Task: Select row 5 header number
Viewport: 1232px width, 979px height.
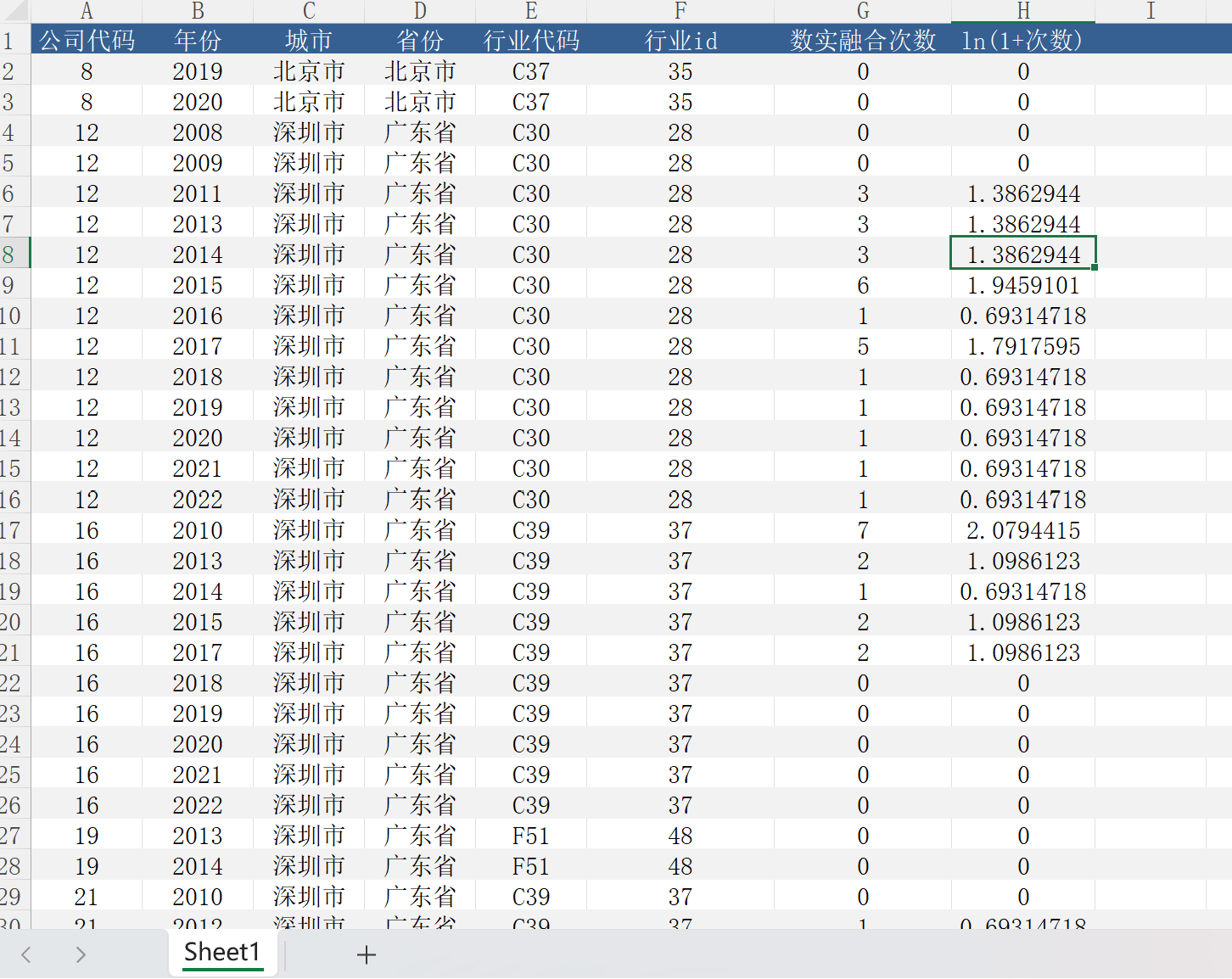Action: 14,163
